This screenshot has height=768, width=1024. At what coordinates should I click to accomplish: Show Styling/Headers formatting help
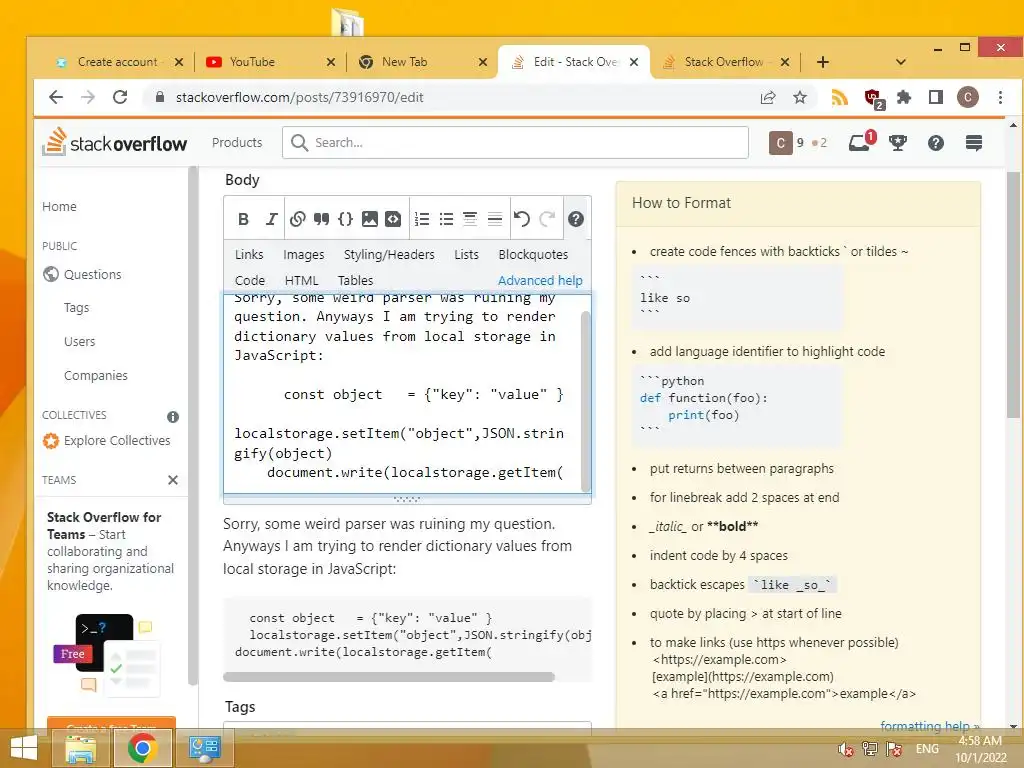(x=389, y=254)
